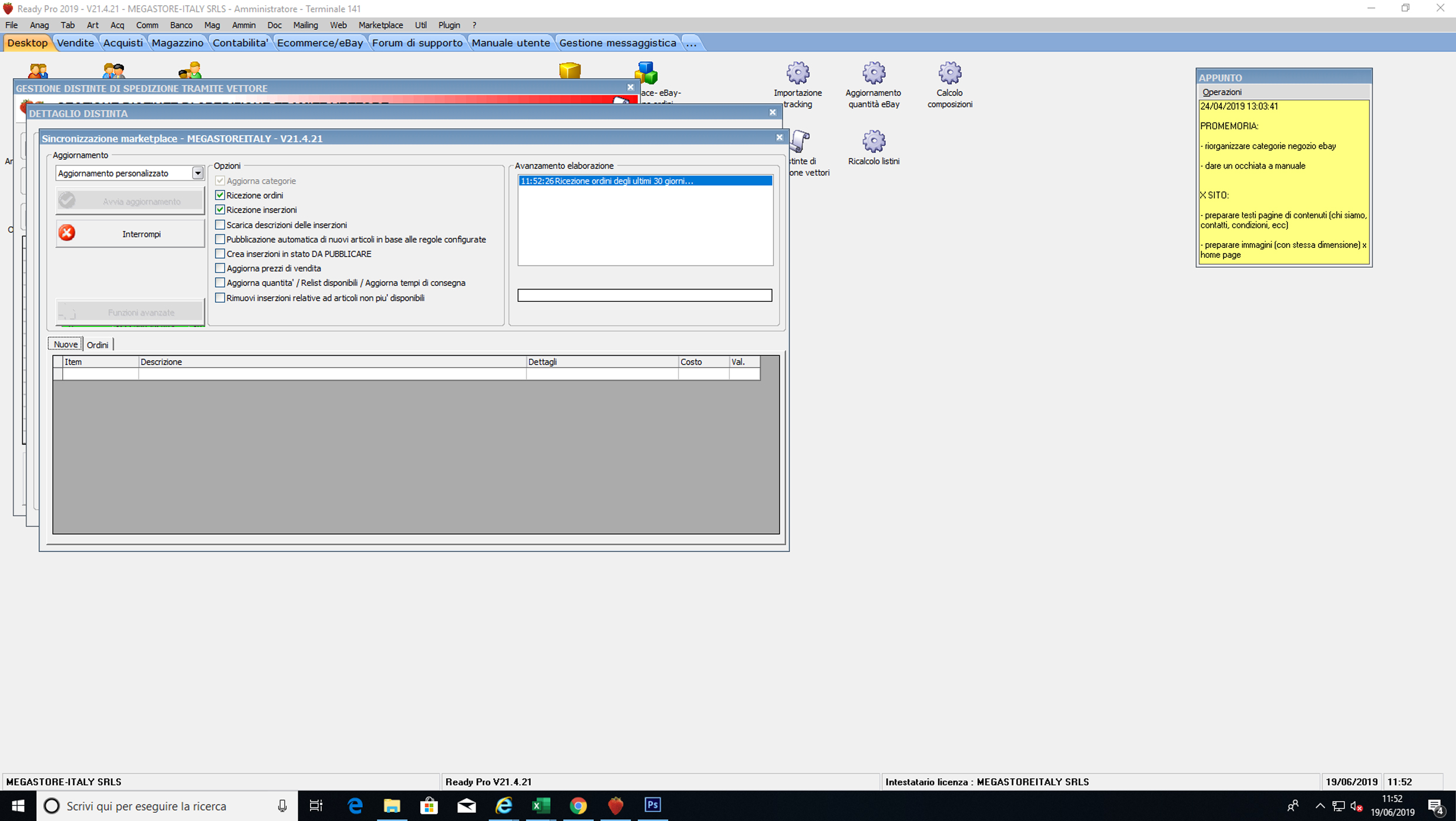Open File Explorer from taskbar
1456x821 pixels.
[x=392, y=806]
